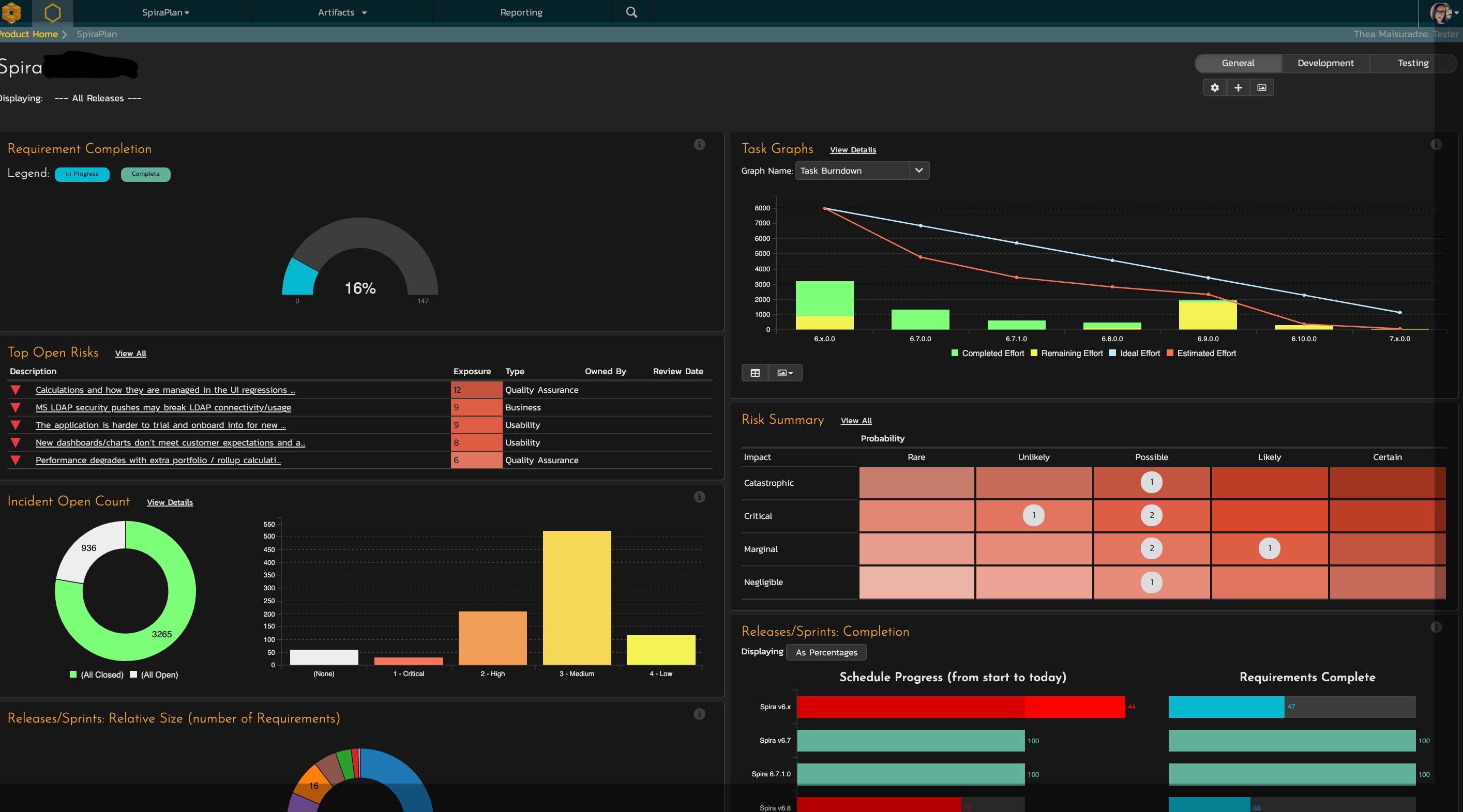This screenshot has width=1463, height=812.
Task: Click the dashboard settings gear icon
Action: (1214, 87)
